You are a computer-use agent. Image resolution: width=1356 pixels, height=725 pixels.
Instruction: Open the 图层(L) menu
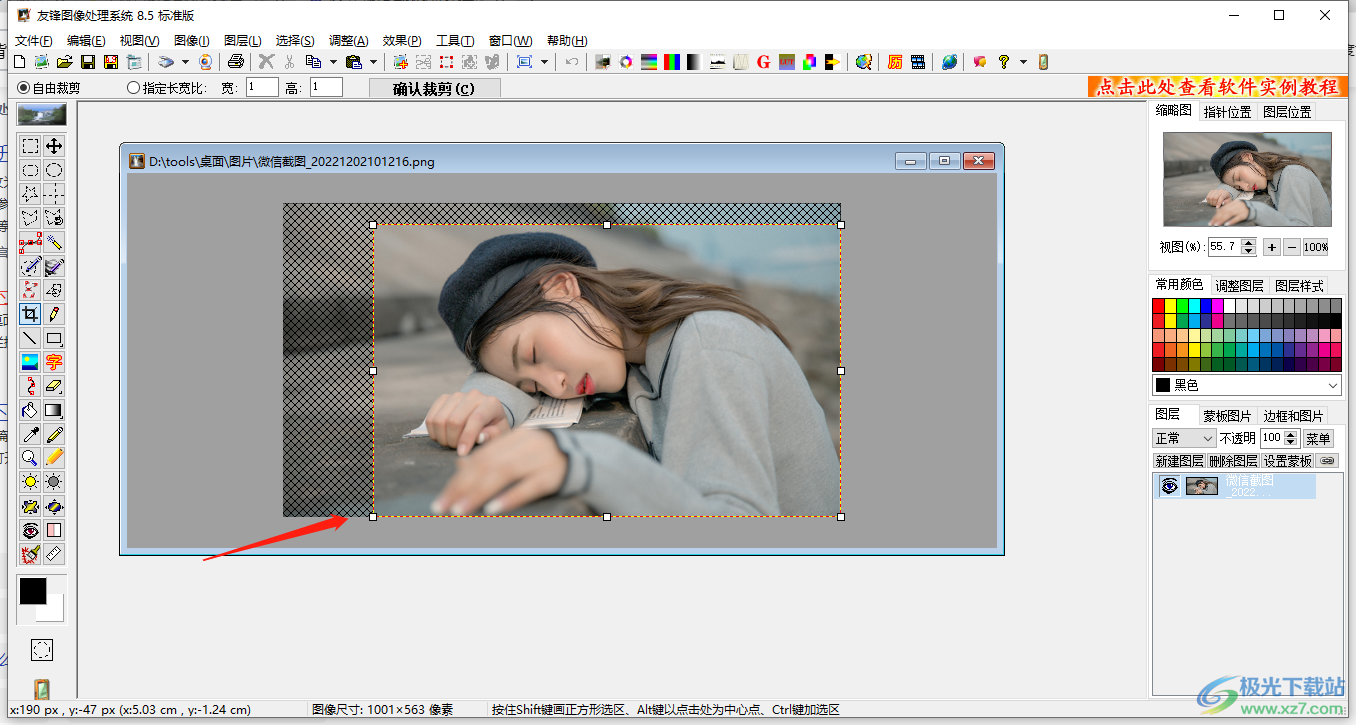tap(242, 41)
